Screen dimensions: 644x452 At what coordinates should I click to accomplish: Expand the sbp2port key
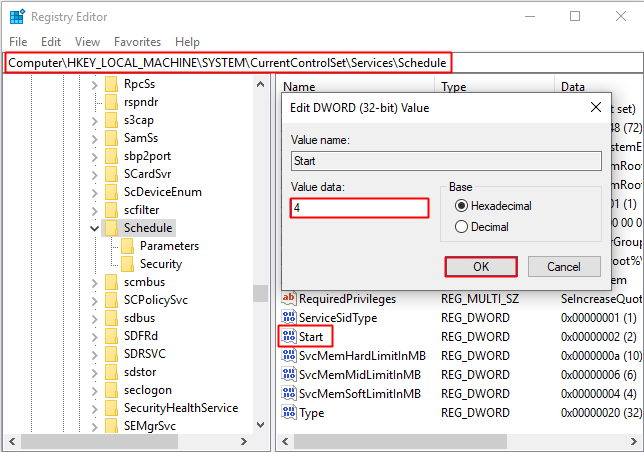tap(94, 157)
